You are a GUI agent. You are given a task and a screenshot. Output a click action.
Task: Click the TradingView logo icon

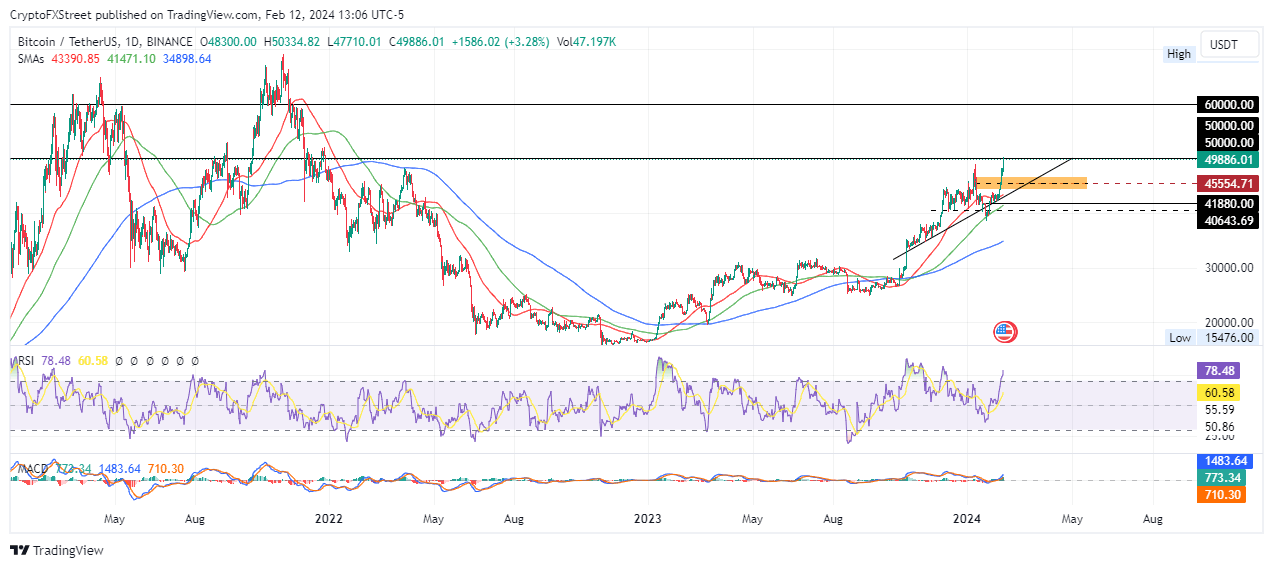(x=19, y=550)
